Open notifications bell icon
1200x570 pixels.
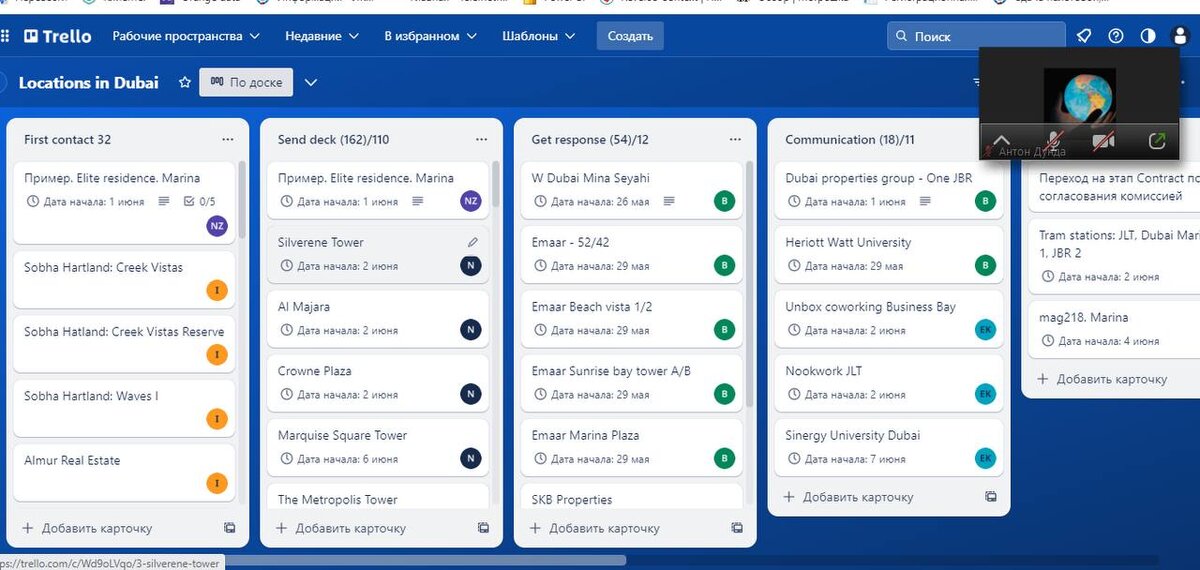(x=1084, y=36)
